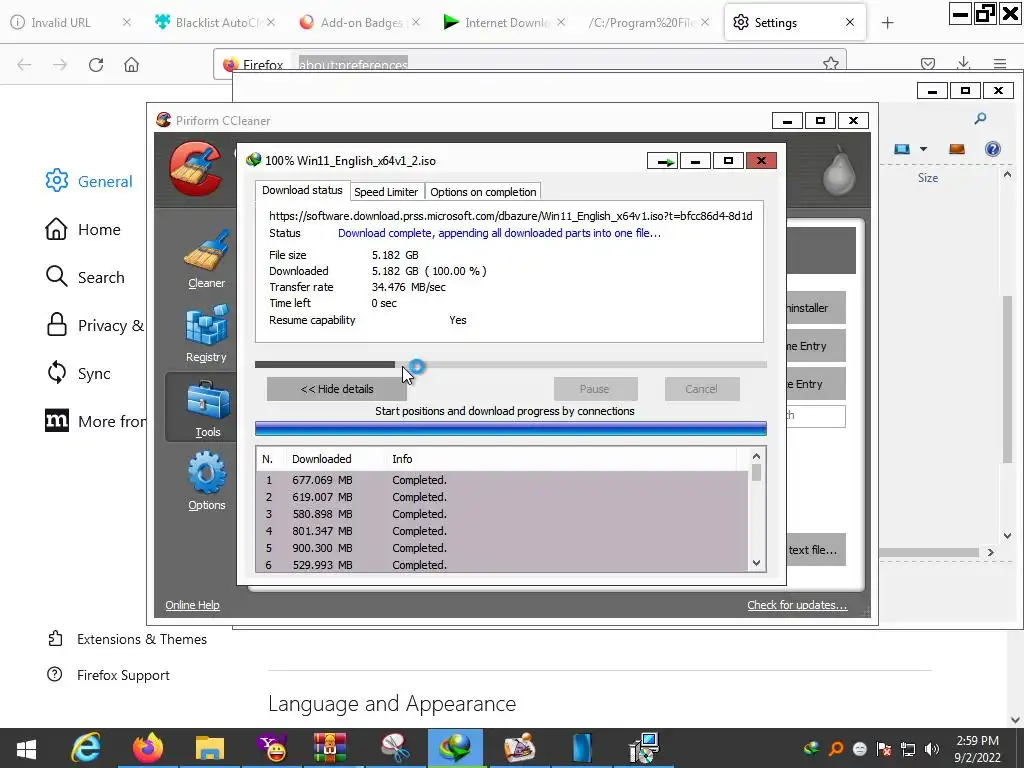The image size is (1024, 768).
Task: Click scroll up arrow of connections list
Action: 756,457
